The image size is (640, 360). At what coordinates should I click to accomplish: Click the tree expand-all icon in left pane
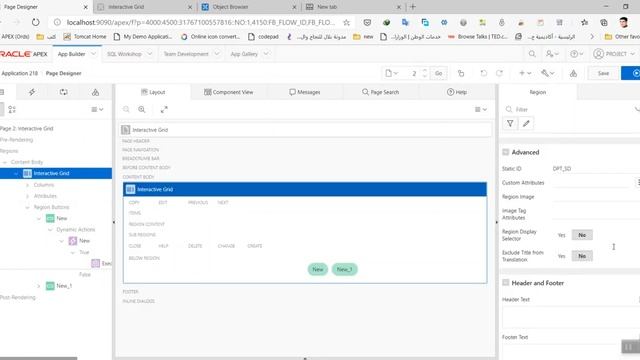click(x=12, y=109)
